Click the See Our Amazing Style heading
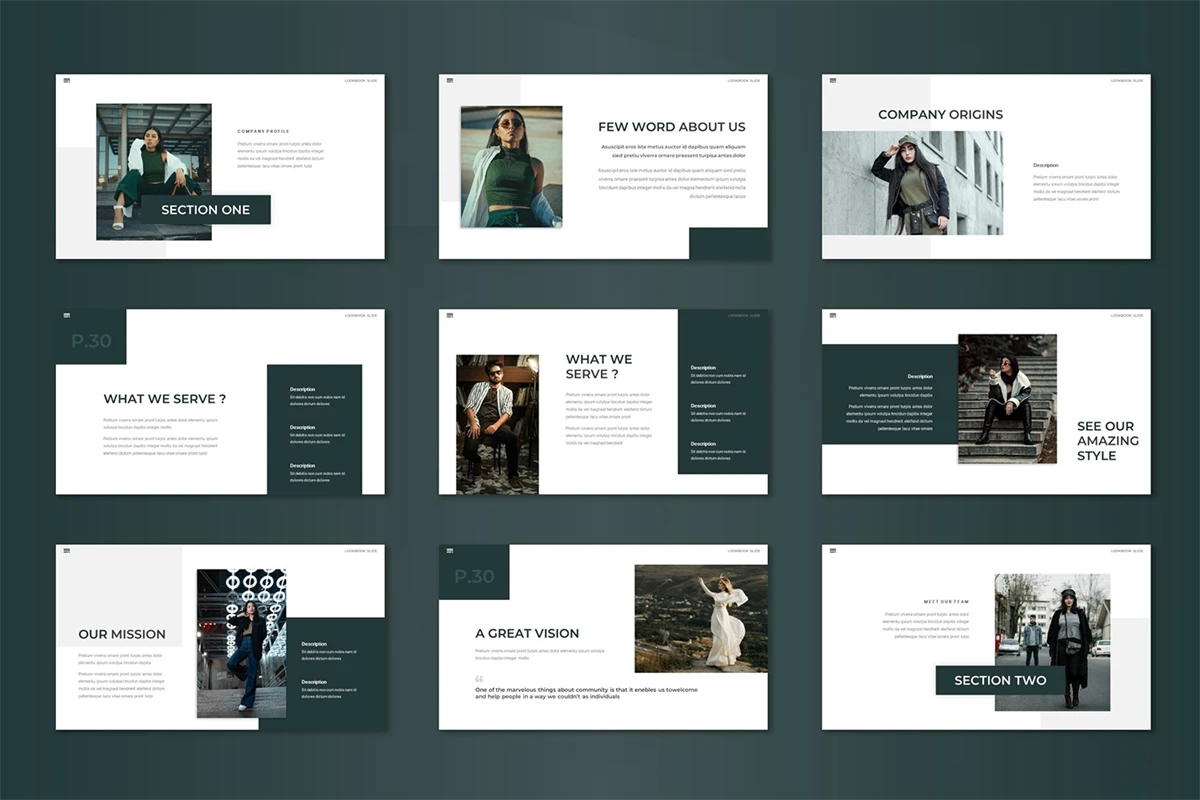This screenshot has width=1200, height=800. [x=1108, y=441]
